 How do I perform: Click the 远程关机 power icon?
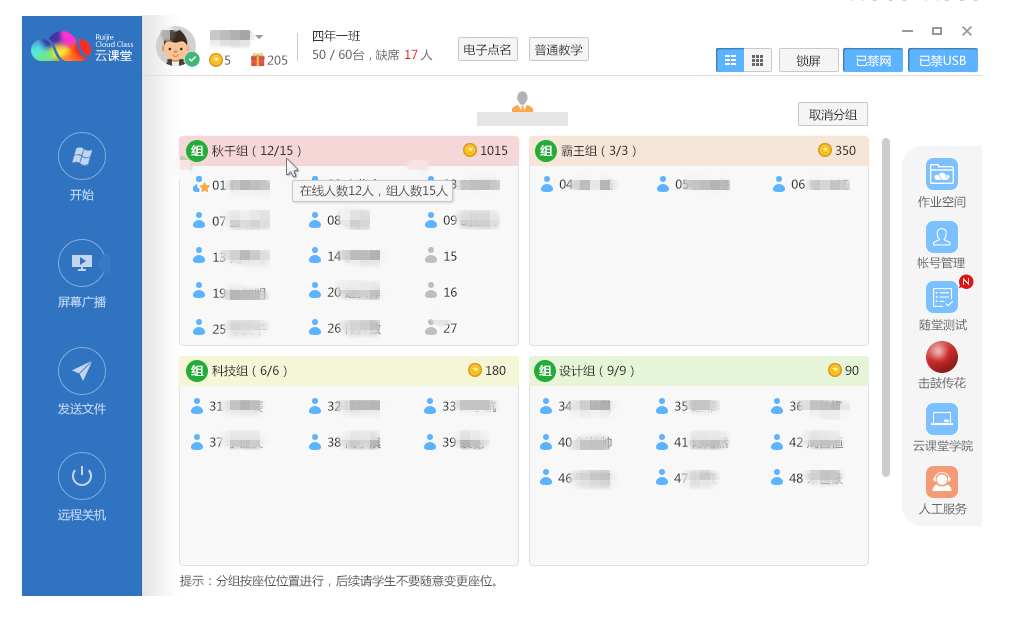(x=82, y=476)
